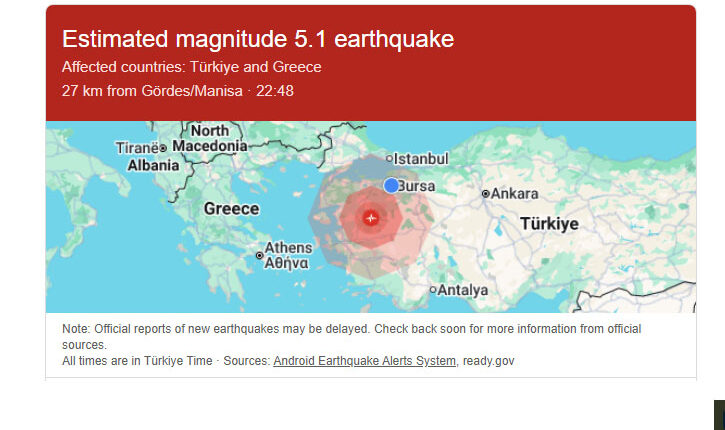Screen dimensions: 725x430
Task: Click the Greece country label on map
Action: 231,209
